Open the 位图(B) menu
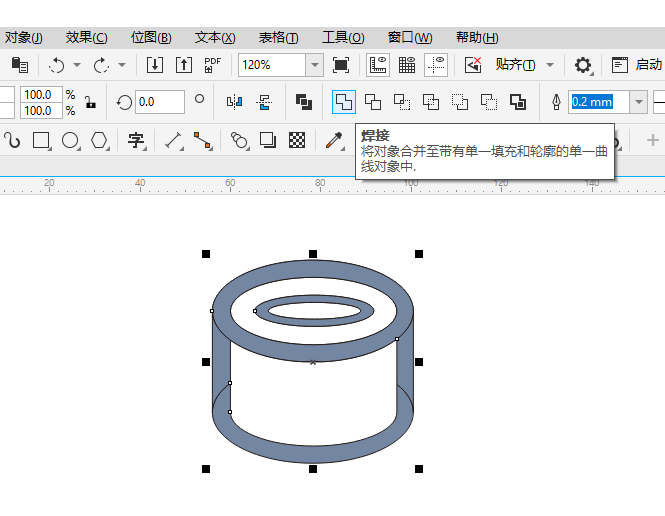This screenshot has height=516, width=665. coord(151,37)
